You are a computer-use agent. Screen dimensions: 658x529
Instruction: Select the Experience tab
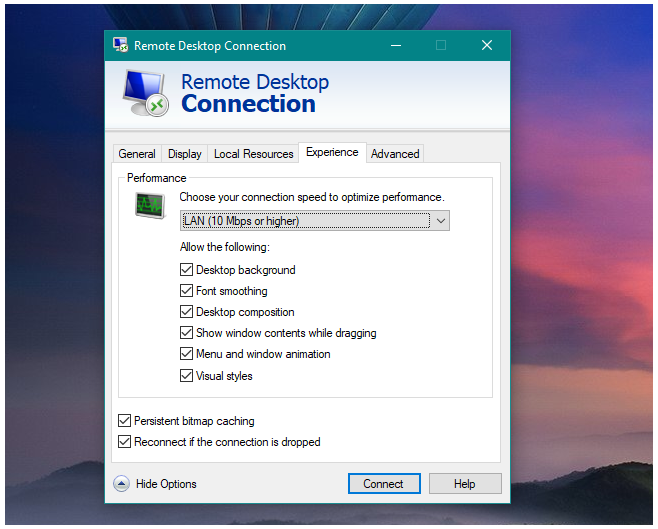coord(332,152)
